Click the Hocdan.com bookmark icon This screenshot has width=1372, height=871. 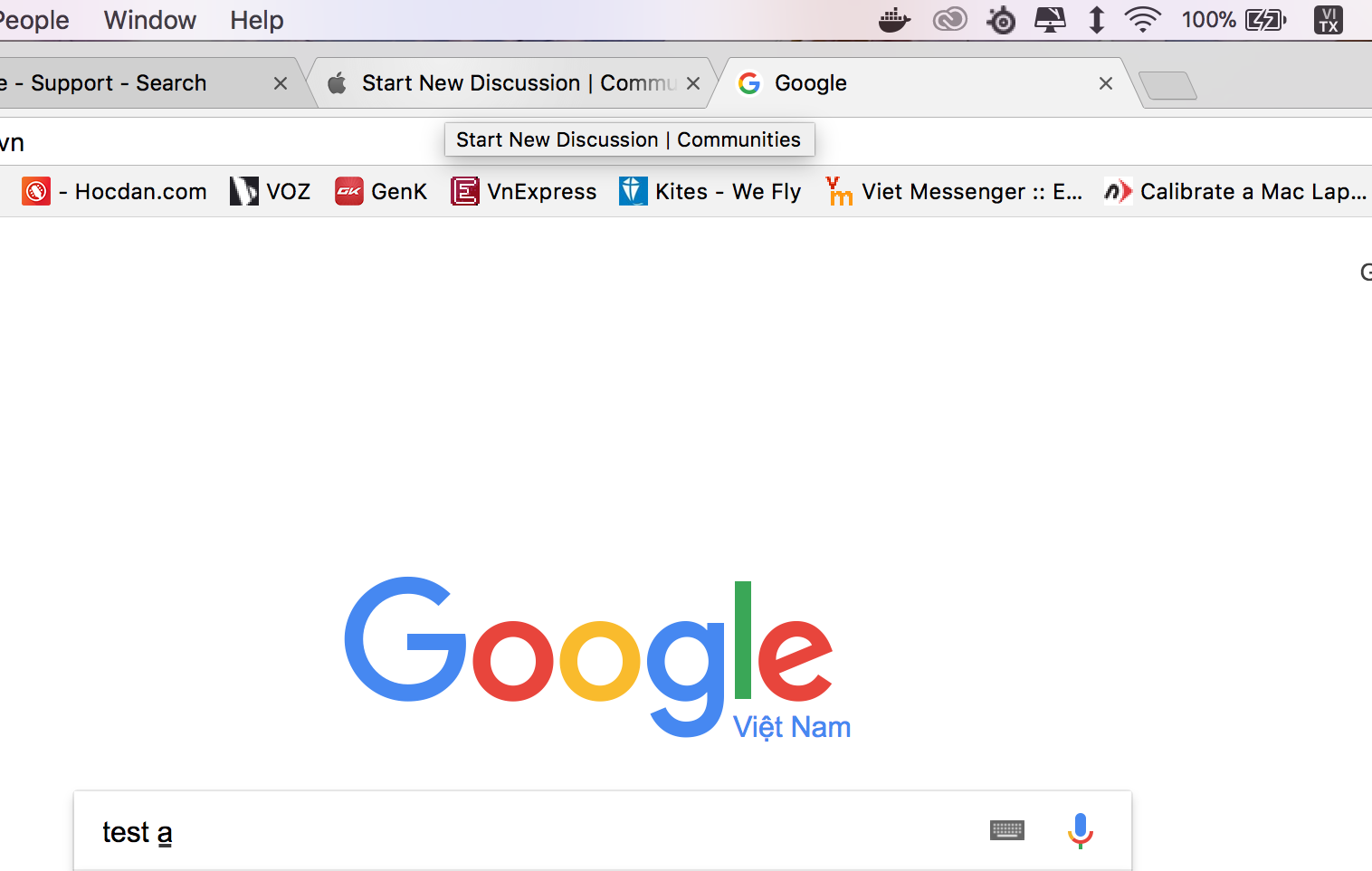(x=36, y=191)
